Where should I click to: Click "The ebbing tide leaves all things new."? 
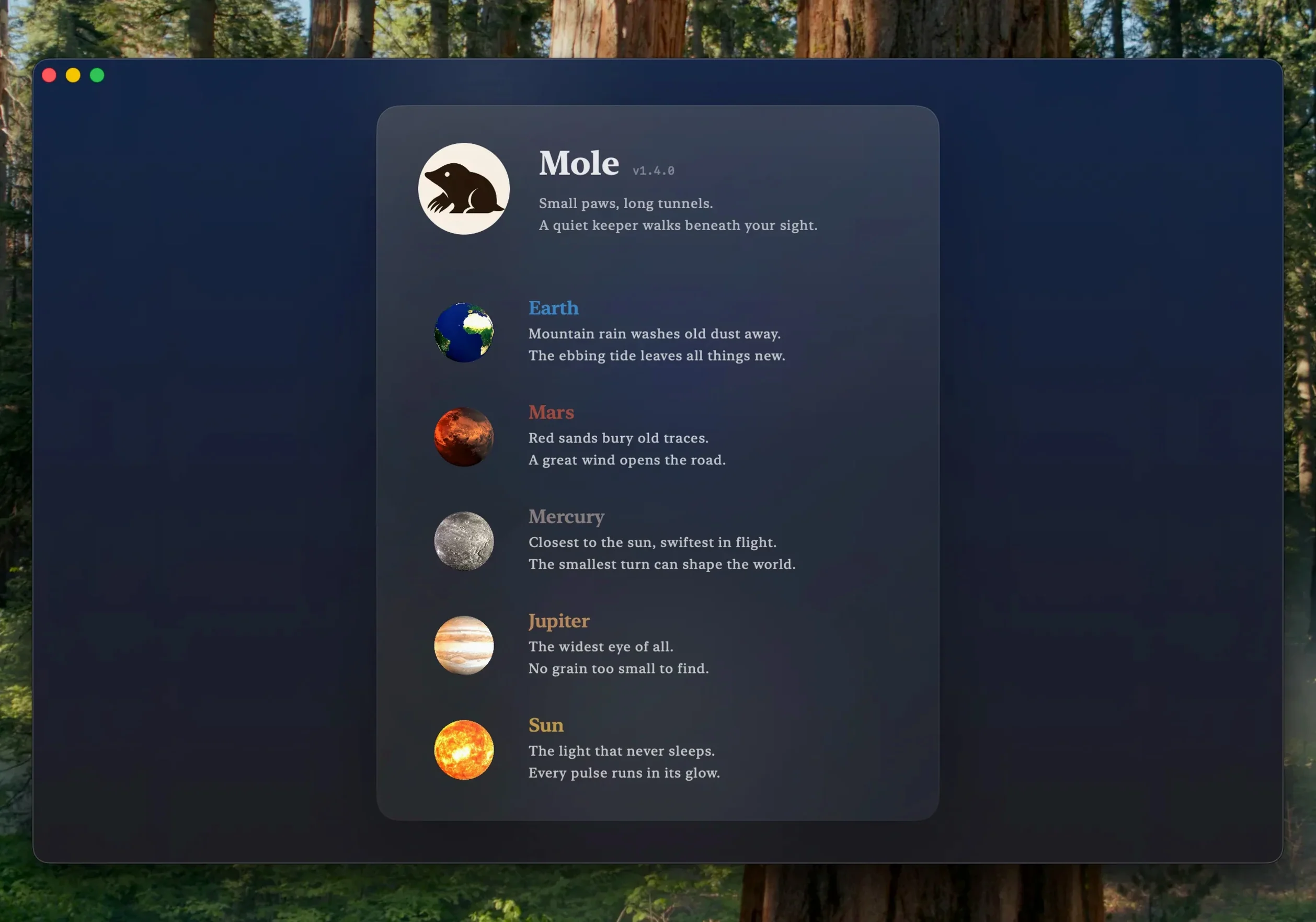pos(657,356)
